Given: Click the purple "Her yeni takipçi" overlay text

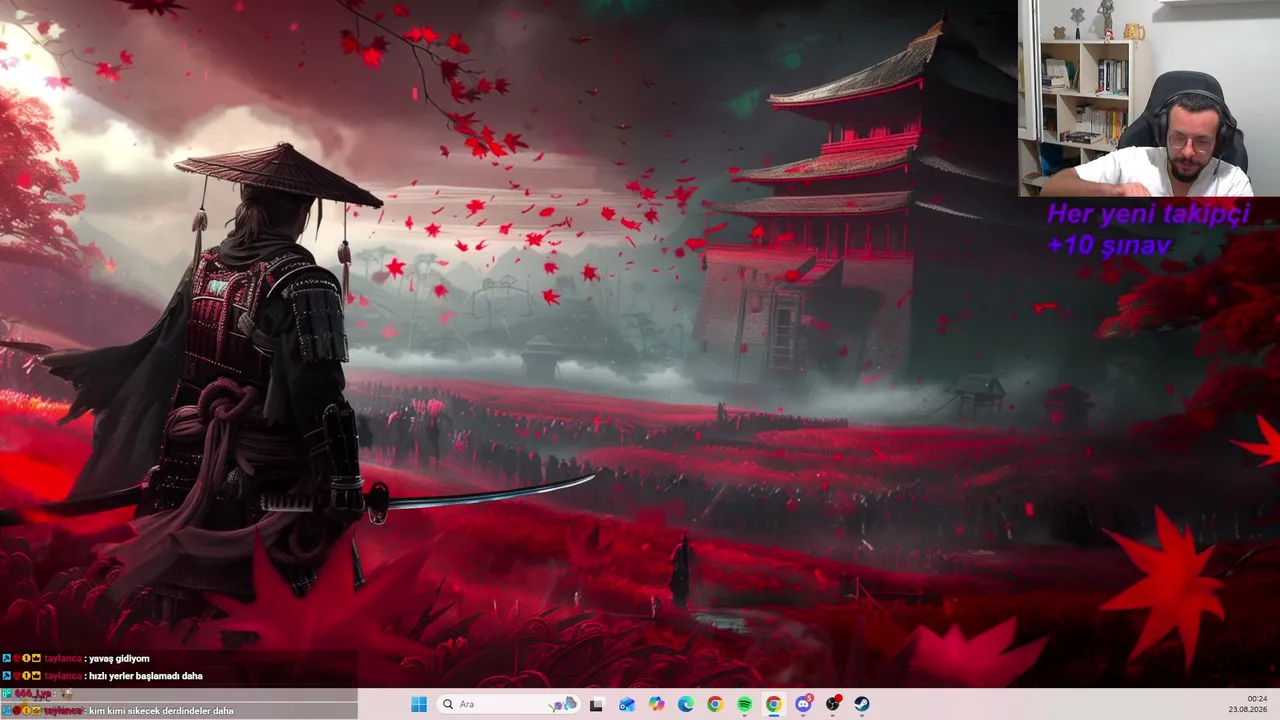Looking at the screenshot, I should click(x=1148, y=213).
